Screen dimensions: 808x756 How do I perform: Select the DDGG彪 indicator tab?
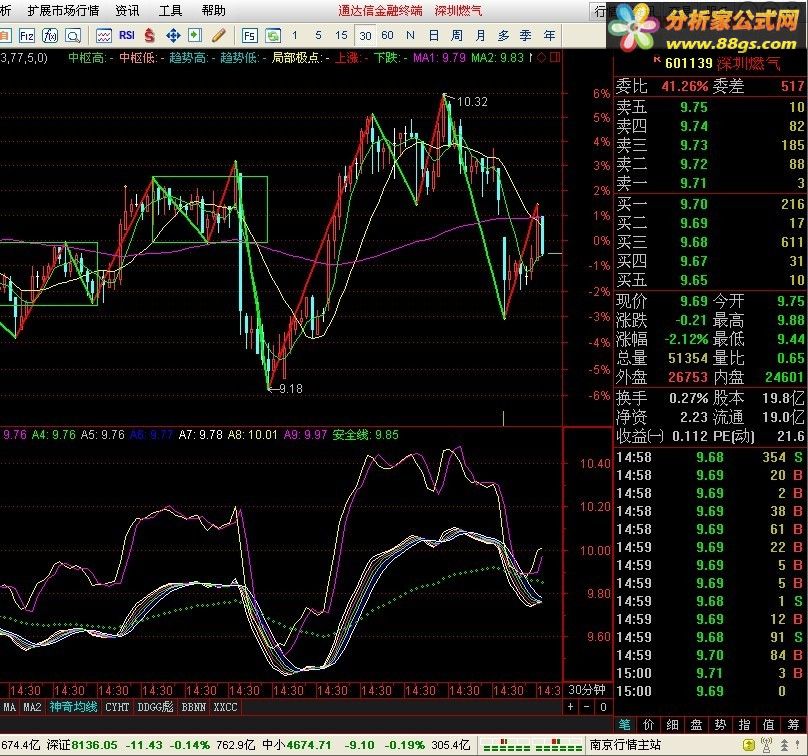point(155,707)
